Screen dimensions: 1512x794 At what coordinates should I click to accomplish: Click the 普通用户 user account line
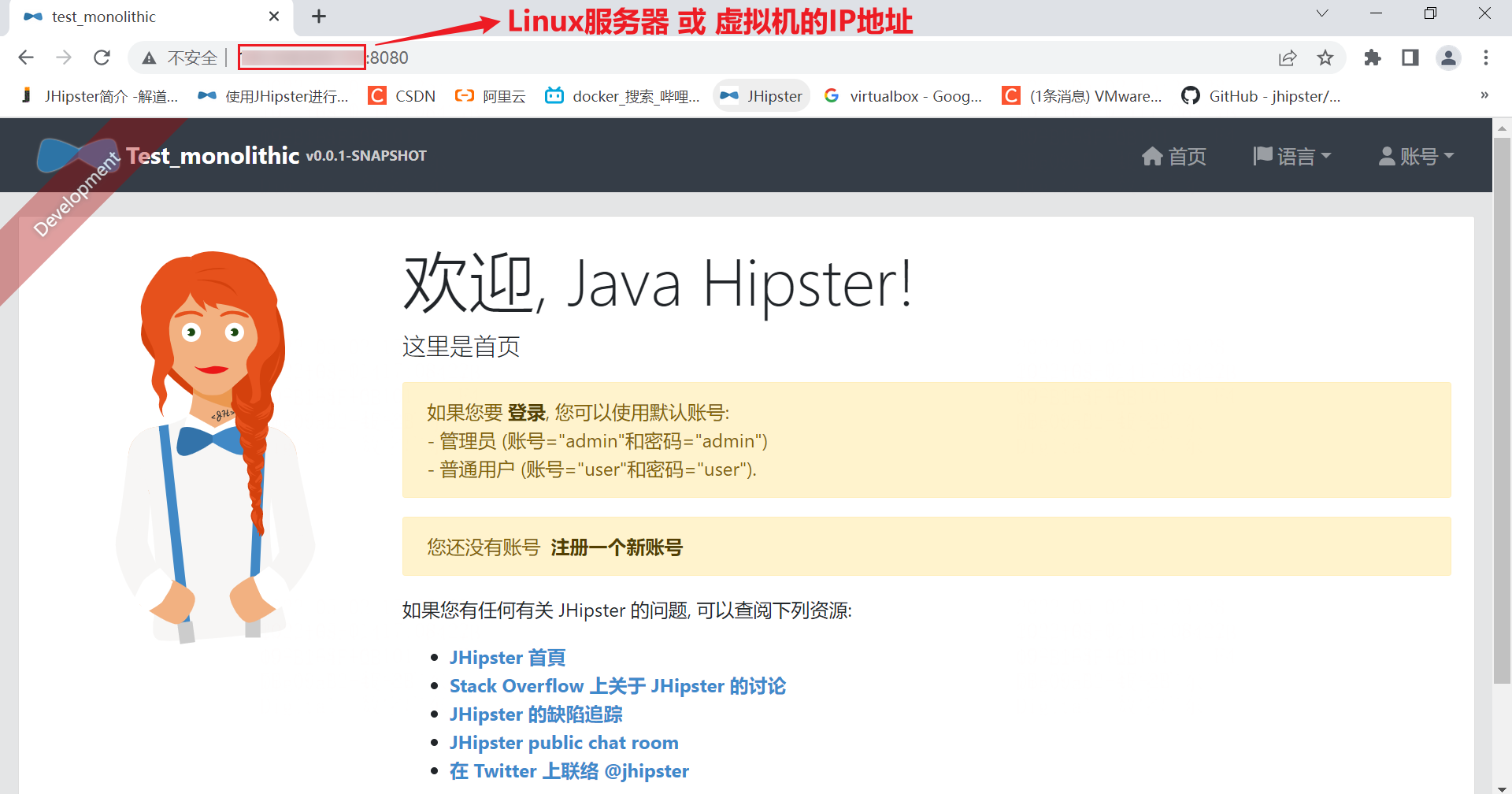[x=592, y=469]
